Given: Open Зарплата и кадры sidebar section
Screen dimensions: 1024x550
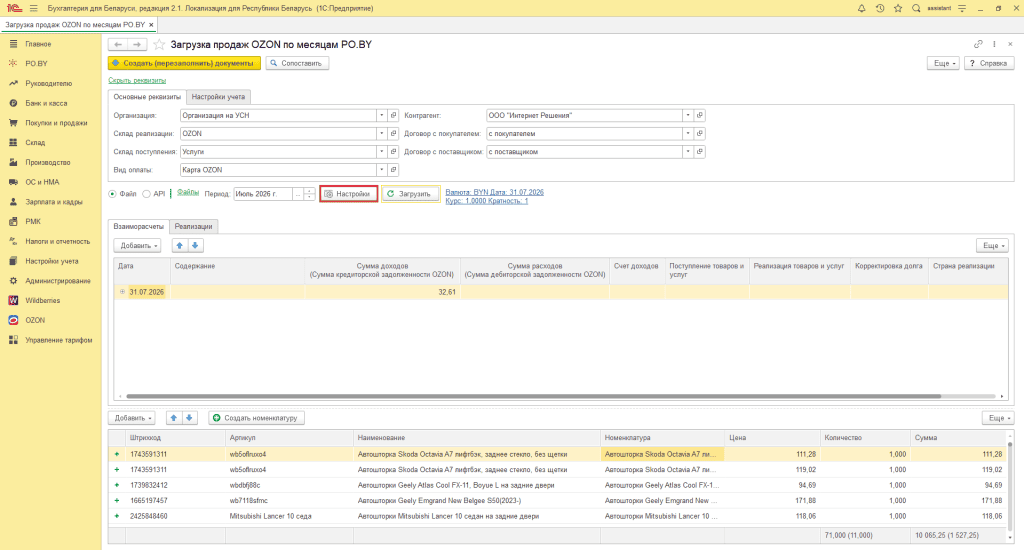Looking at the screenshot, I should tap(54, 202).
